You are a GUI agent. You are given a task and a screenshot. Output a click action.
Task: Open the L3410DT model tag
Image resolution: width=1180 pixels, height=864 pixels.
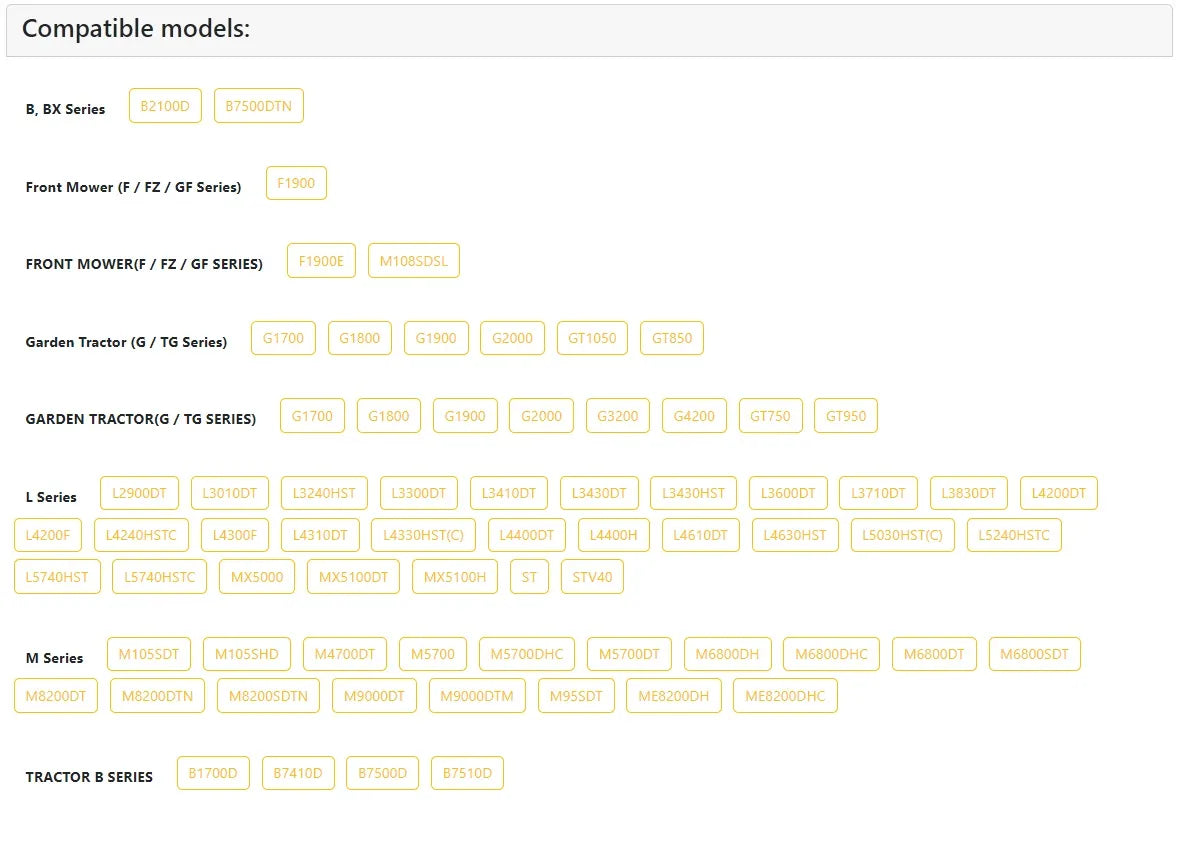point(509,493)
